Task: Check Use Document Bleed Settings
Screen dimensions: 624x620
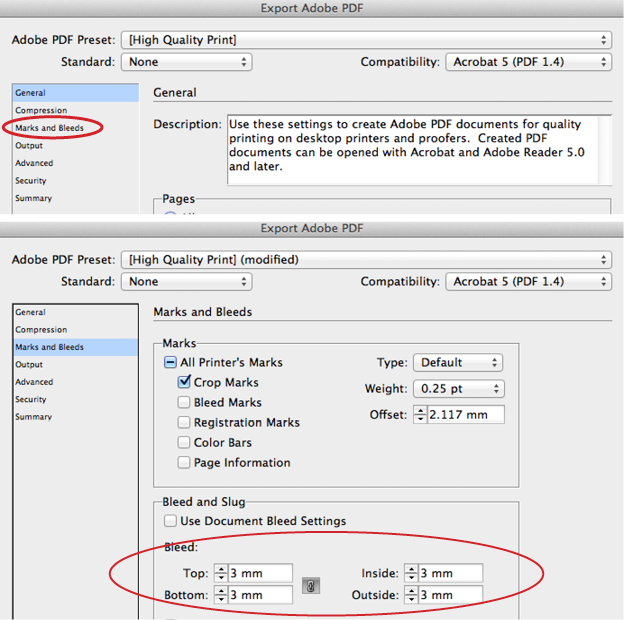Action: coord(170,521)
